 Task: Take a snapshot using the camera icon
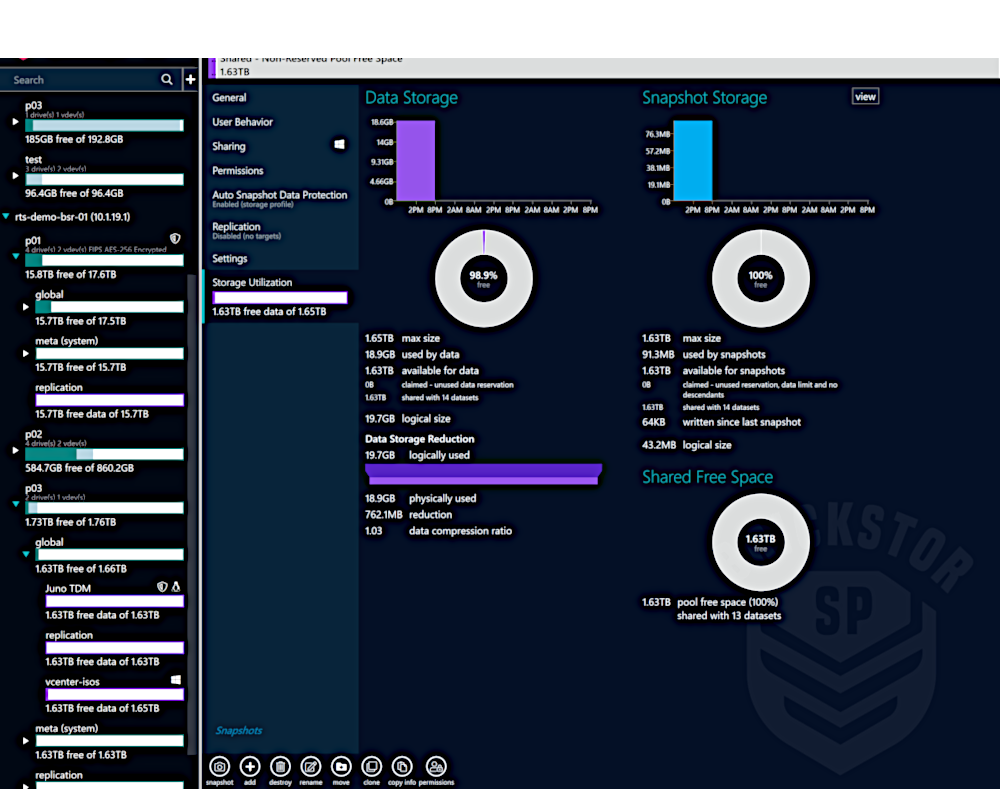click(x=219, y=765)
